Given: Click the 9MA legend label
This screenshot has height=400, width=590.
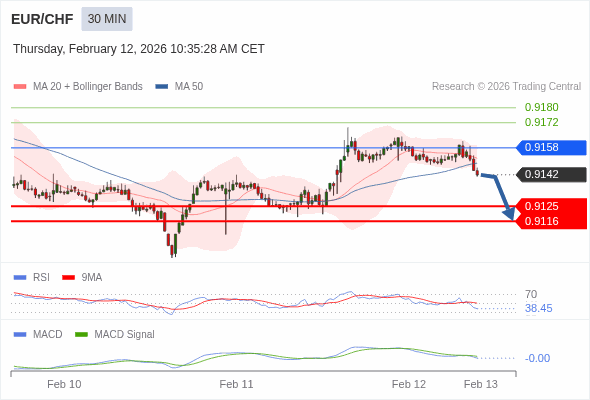Looking at the screenshot, I should point(92,278).
